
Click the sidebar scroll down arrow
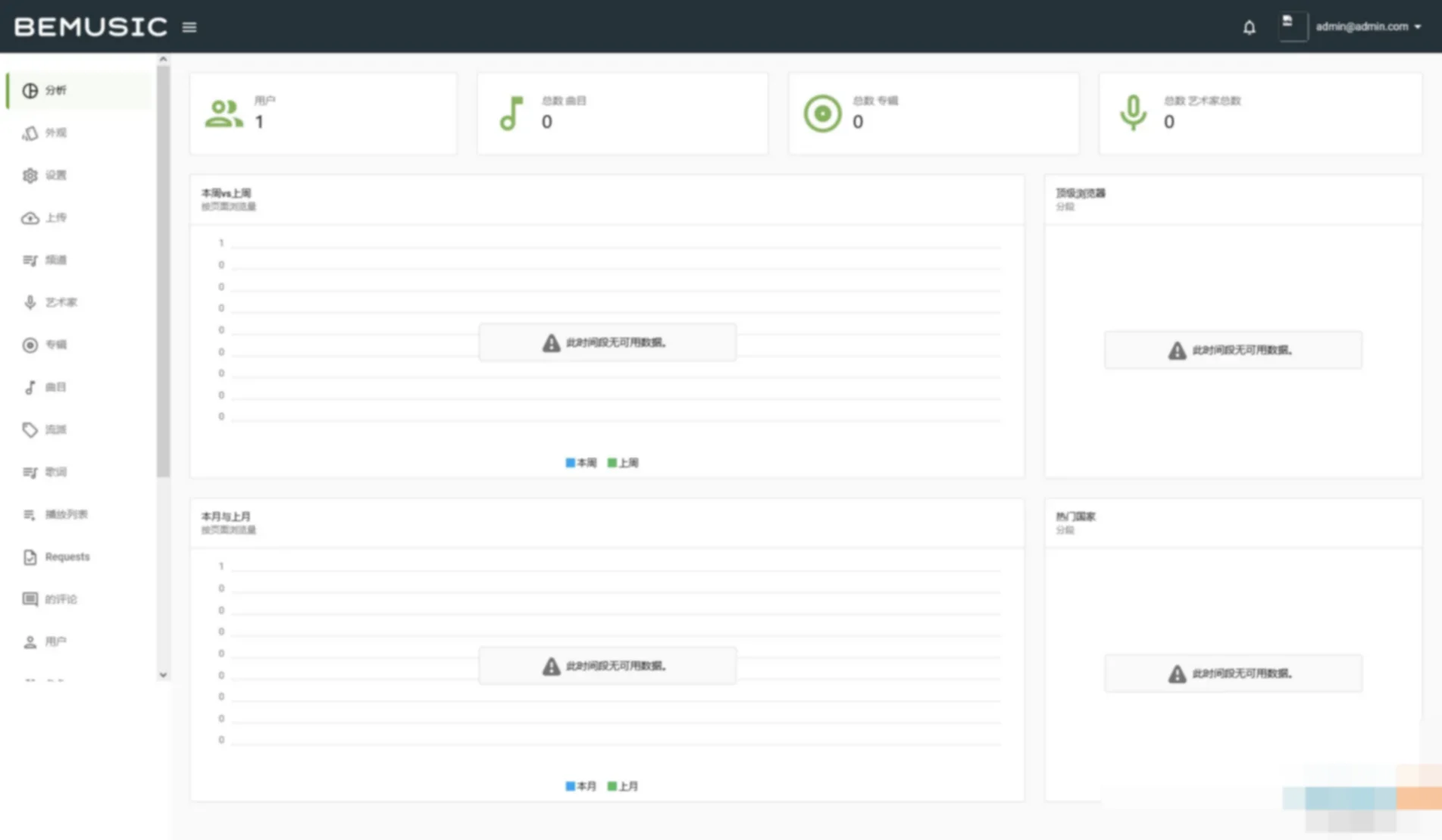pyautogui.click(x=163, y=675)
